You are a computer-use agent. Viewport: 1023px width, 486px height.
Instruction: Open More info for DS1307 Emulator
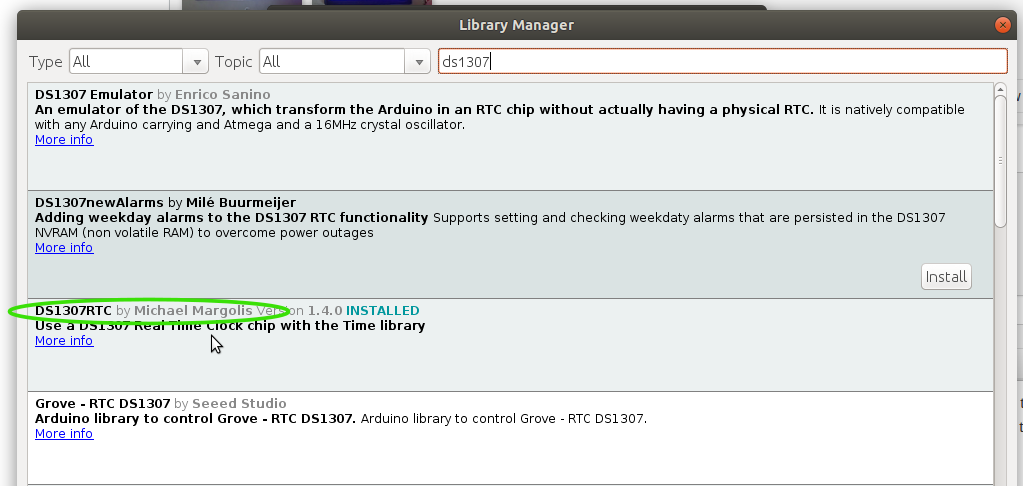pyautogui.click(x=64, y=140)
